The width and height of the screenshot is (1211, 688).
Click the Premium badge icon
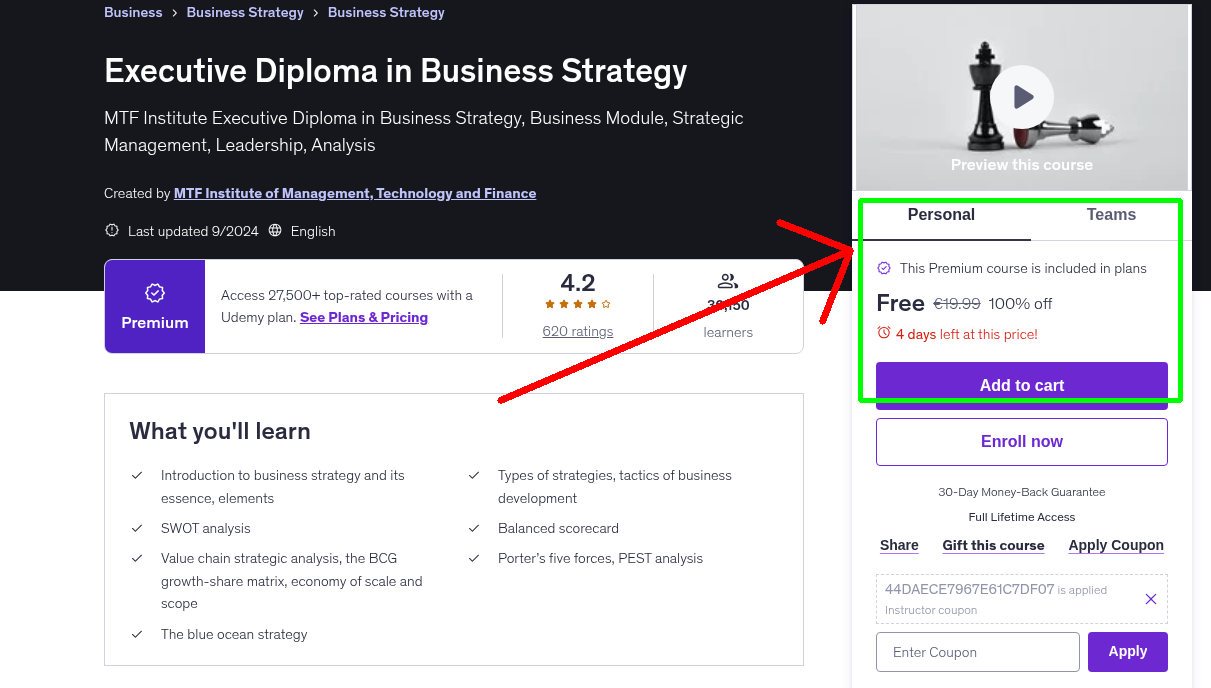(154, 294)
